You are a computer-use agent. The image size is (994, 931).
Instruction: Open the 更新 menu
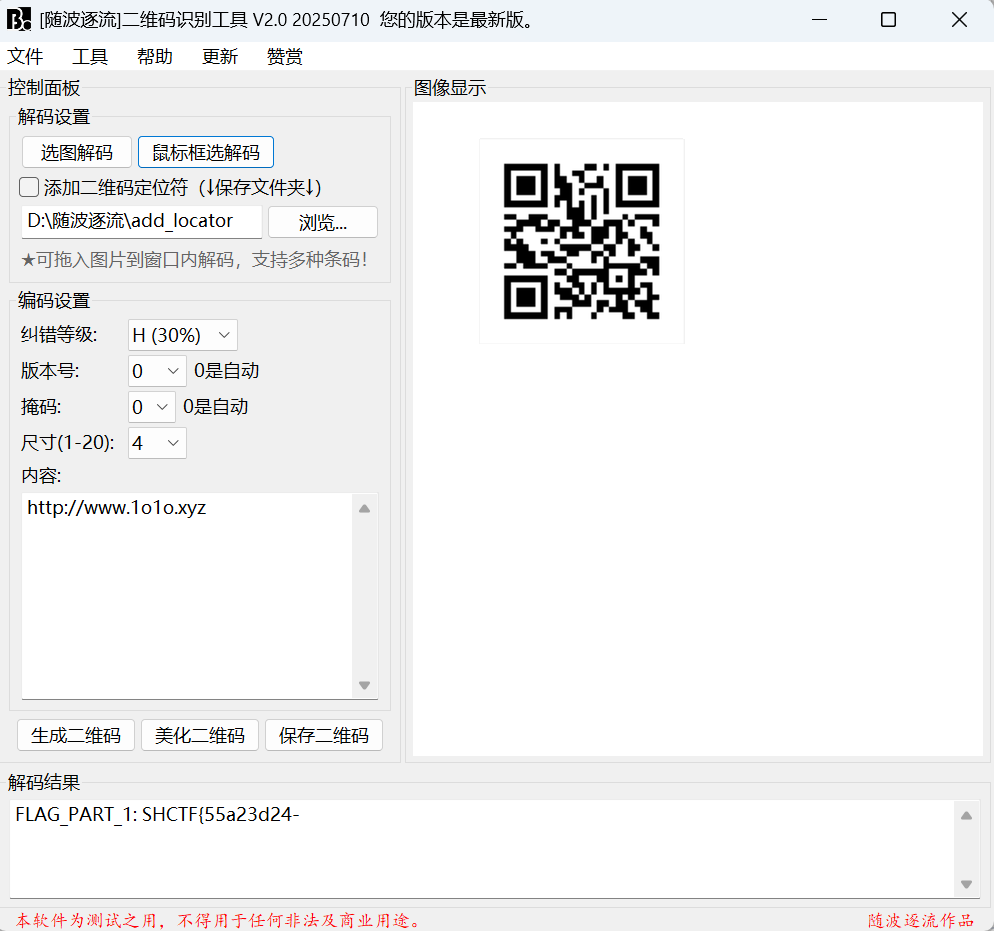tap(220, 57)
